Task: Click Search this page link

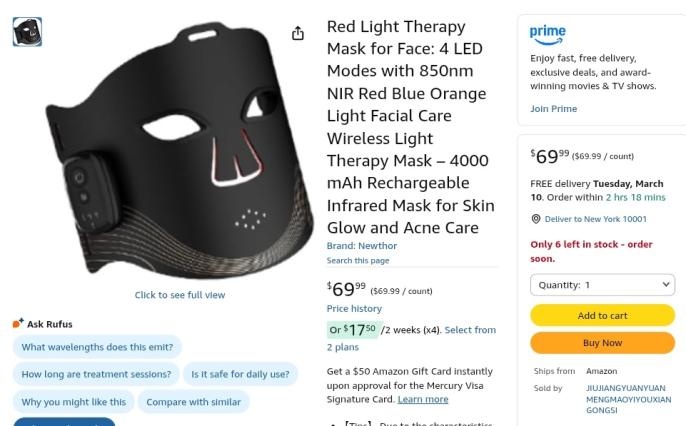Action: tap(358, 260)
